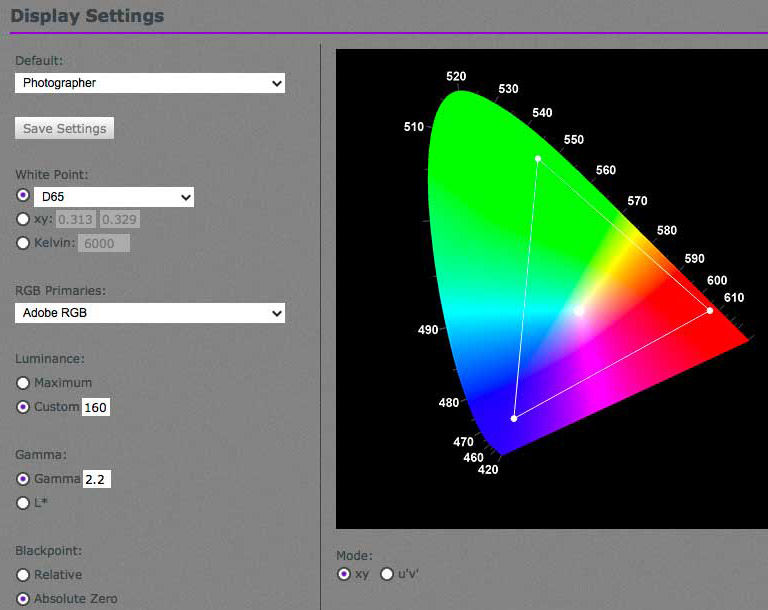Screen dimensions: 768x610
Task: Select the Maximum luminance radio button
Action: coord(23,383)
